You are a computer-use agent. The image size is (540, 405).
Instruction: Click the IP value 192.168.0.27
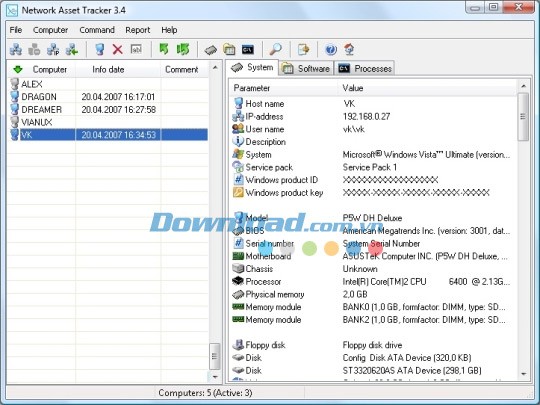[366, 116]
